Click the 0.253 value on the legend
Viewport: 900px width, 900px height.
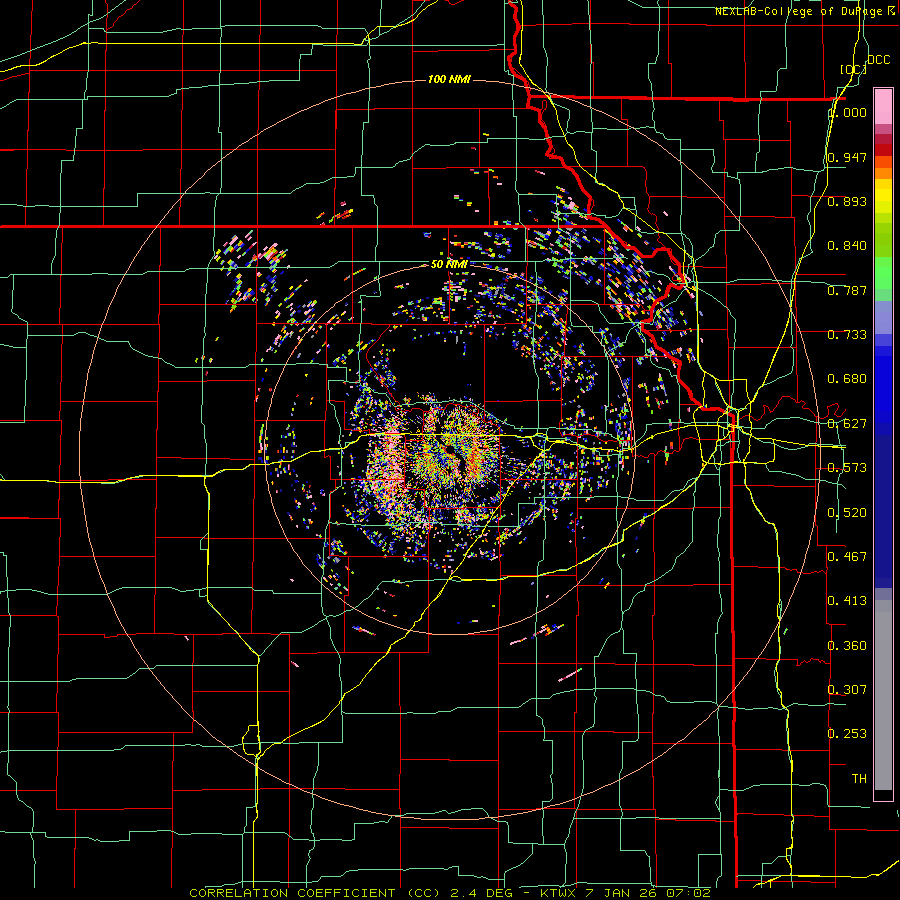tap(847, 734)
